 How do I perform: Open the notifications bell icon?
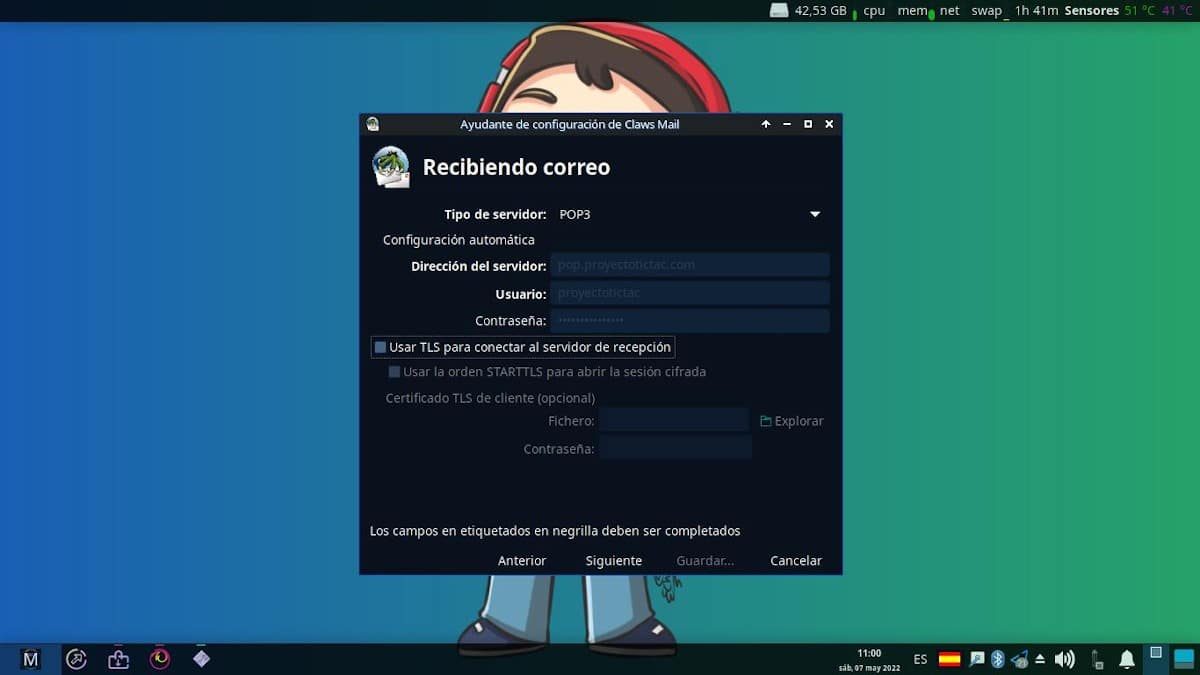(1127, 659)
